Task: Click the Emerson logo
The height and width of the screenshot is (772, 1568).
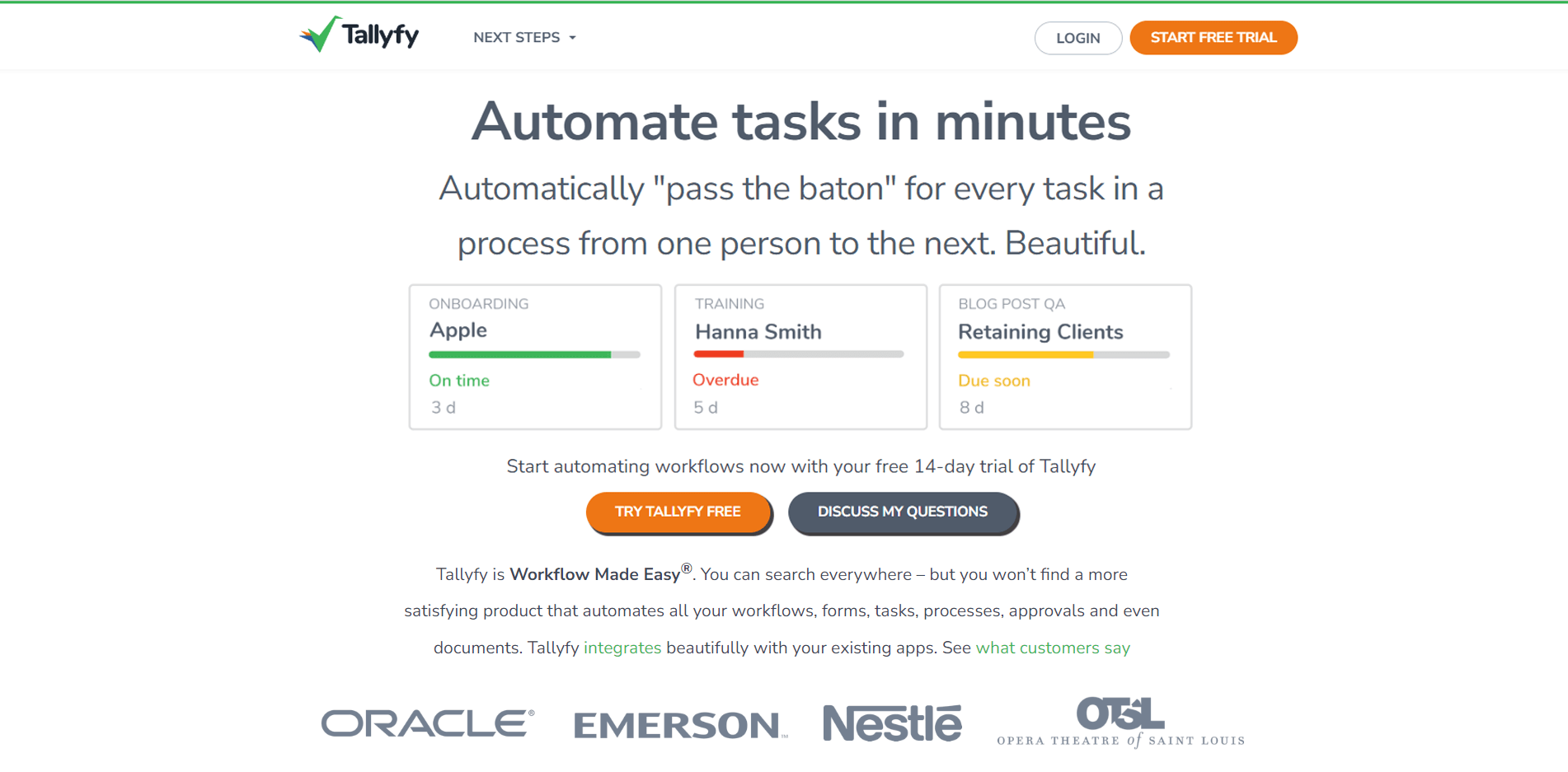Action: coord(681,725)
